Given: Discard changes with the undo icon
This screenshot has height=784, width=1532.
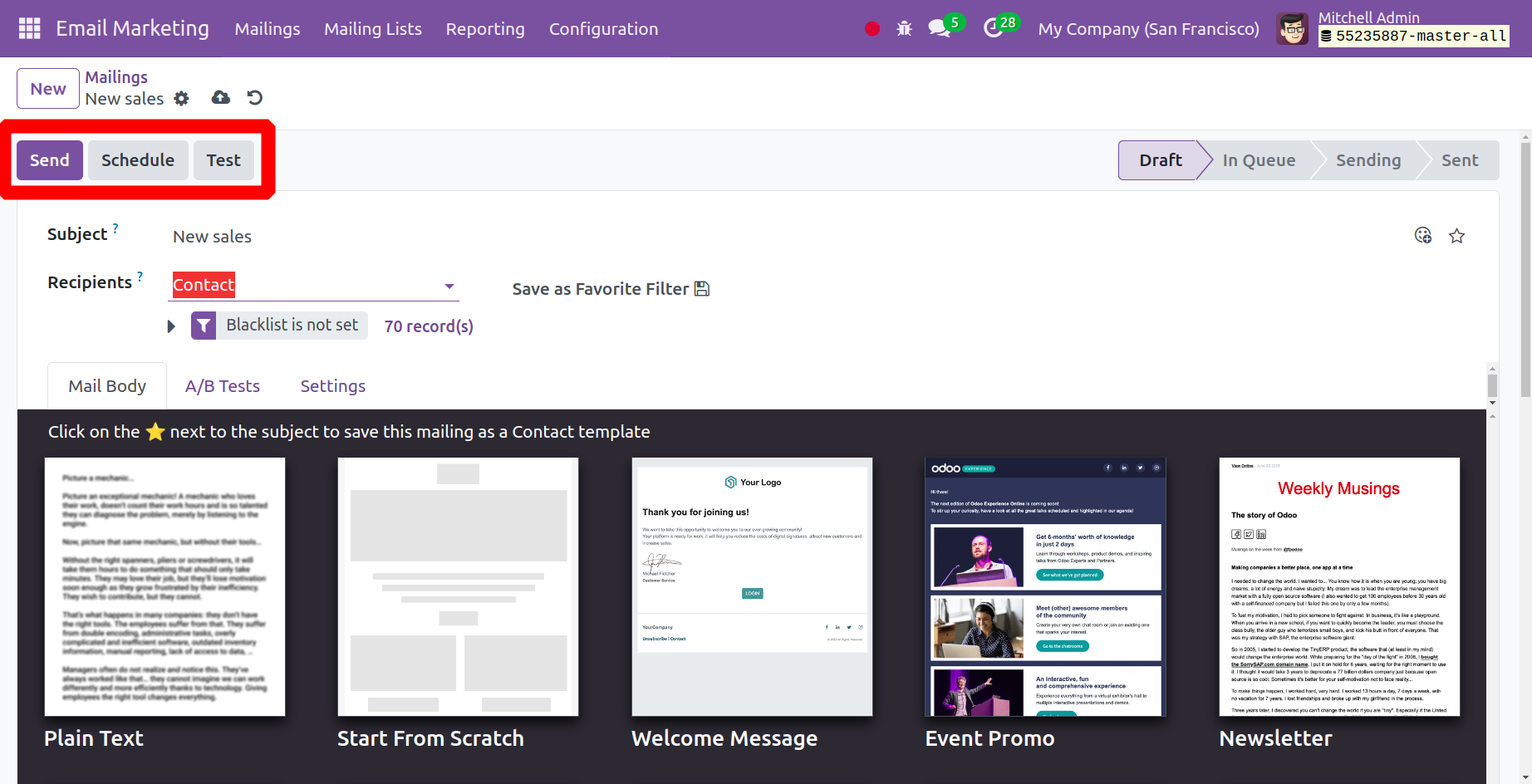Looking at the screenshot, I should pos(255,98).
